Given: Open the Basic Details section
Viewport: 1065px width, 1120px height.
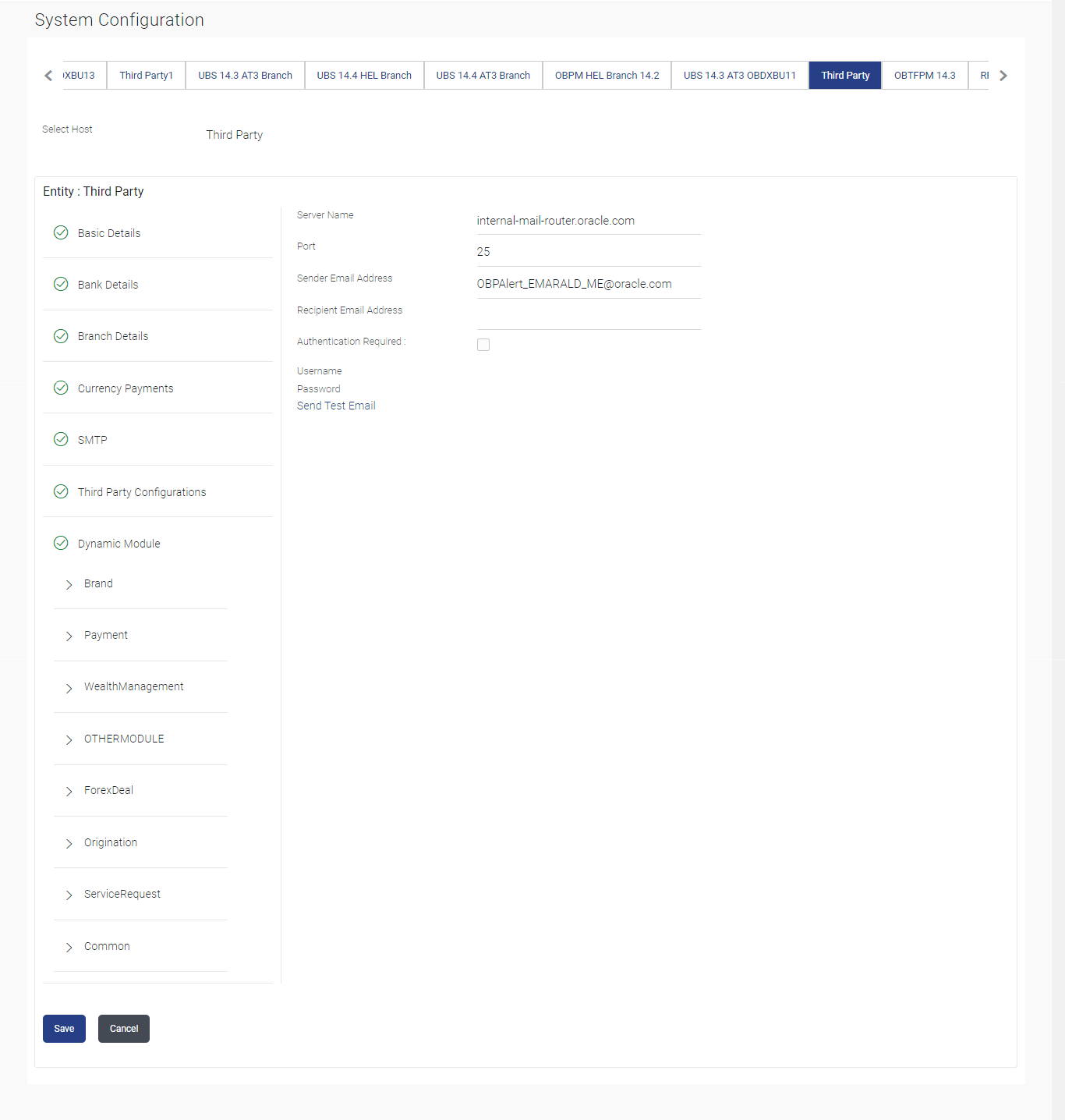Looking at the screenshot, I should pos(157,233).
